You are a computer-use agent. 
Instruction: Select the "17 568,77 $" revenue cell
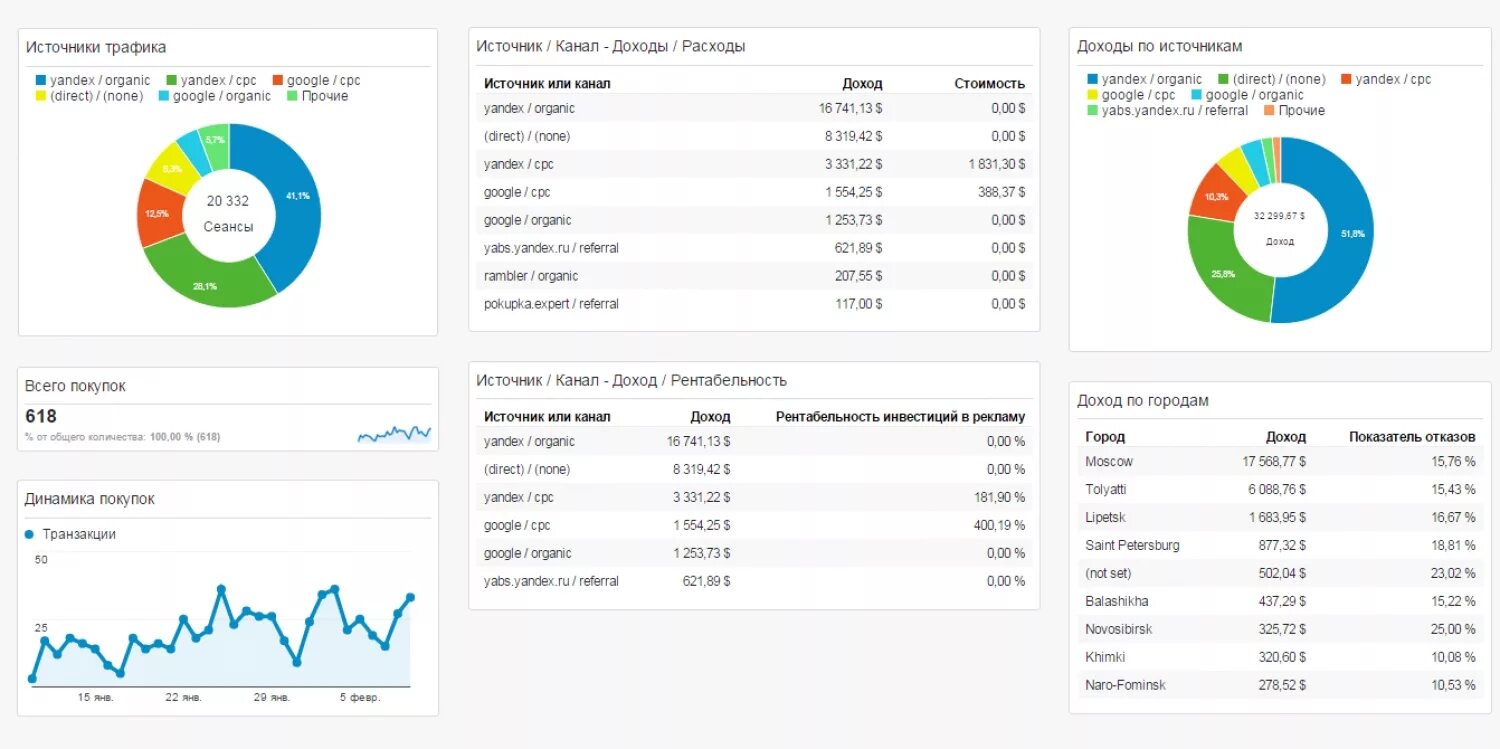pos(1274,461)
